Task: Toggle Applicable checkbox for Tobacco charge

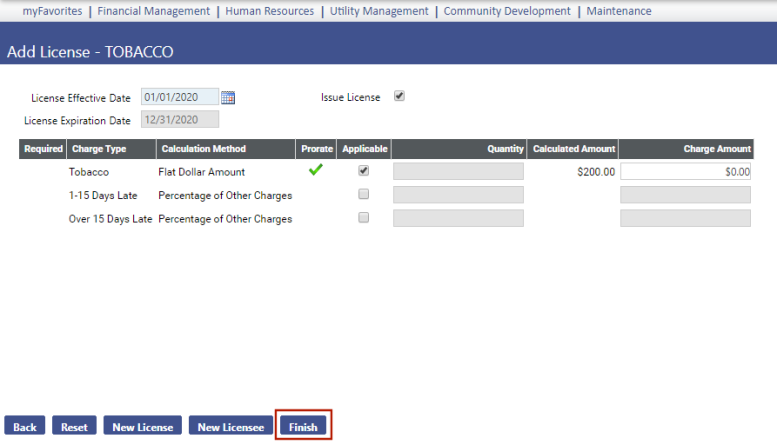Action: [363, 171]
